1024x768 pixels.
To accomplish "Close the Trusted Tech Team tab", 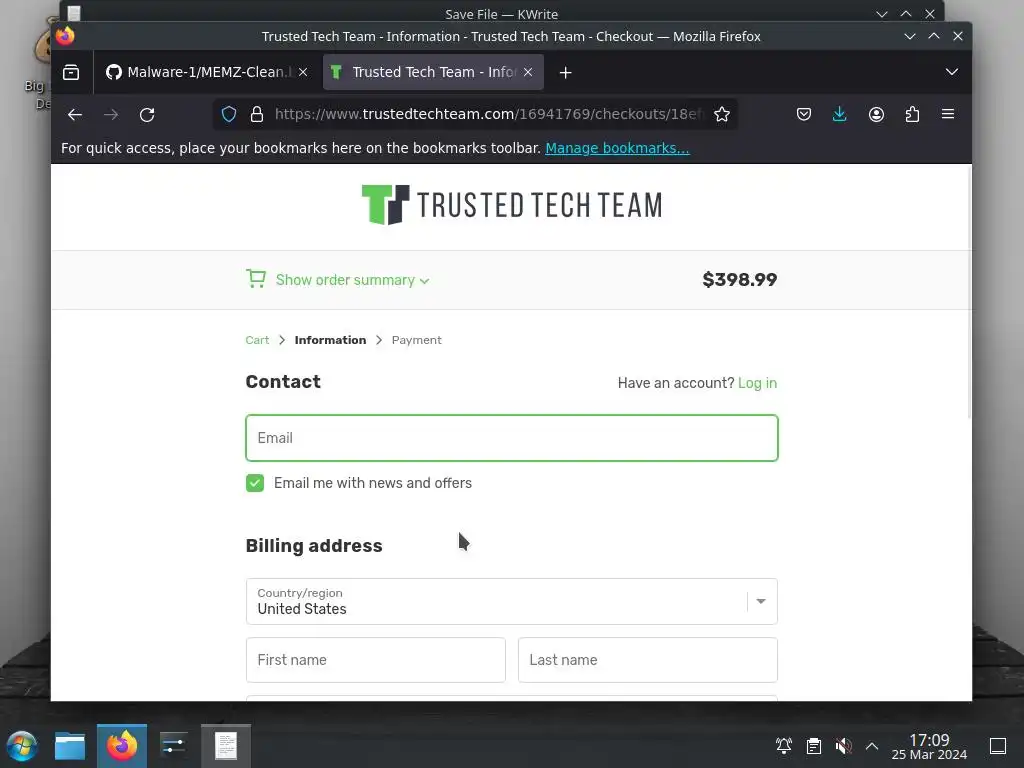I will point(528,72).
